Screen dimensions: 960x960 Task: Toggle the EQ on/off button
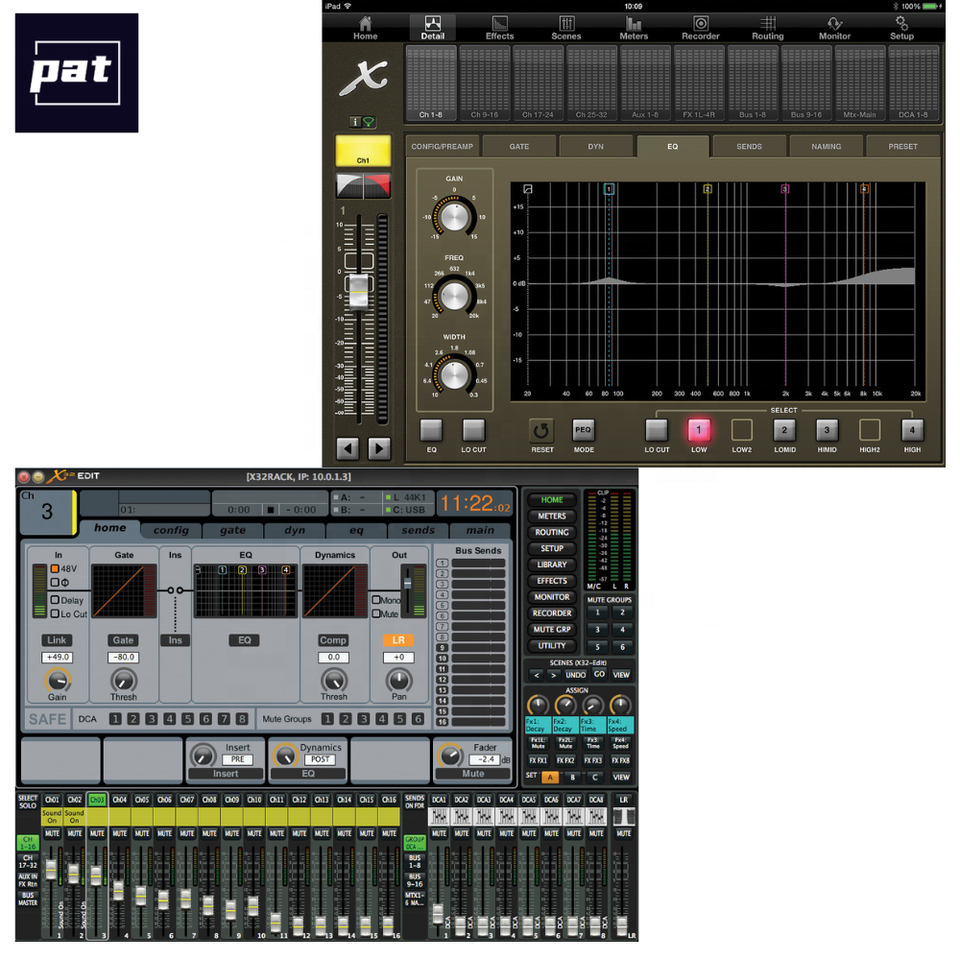(x=431, y=430)
